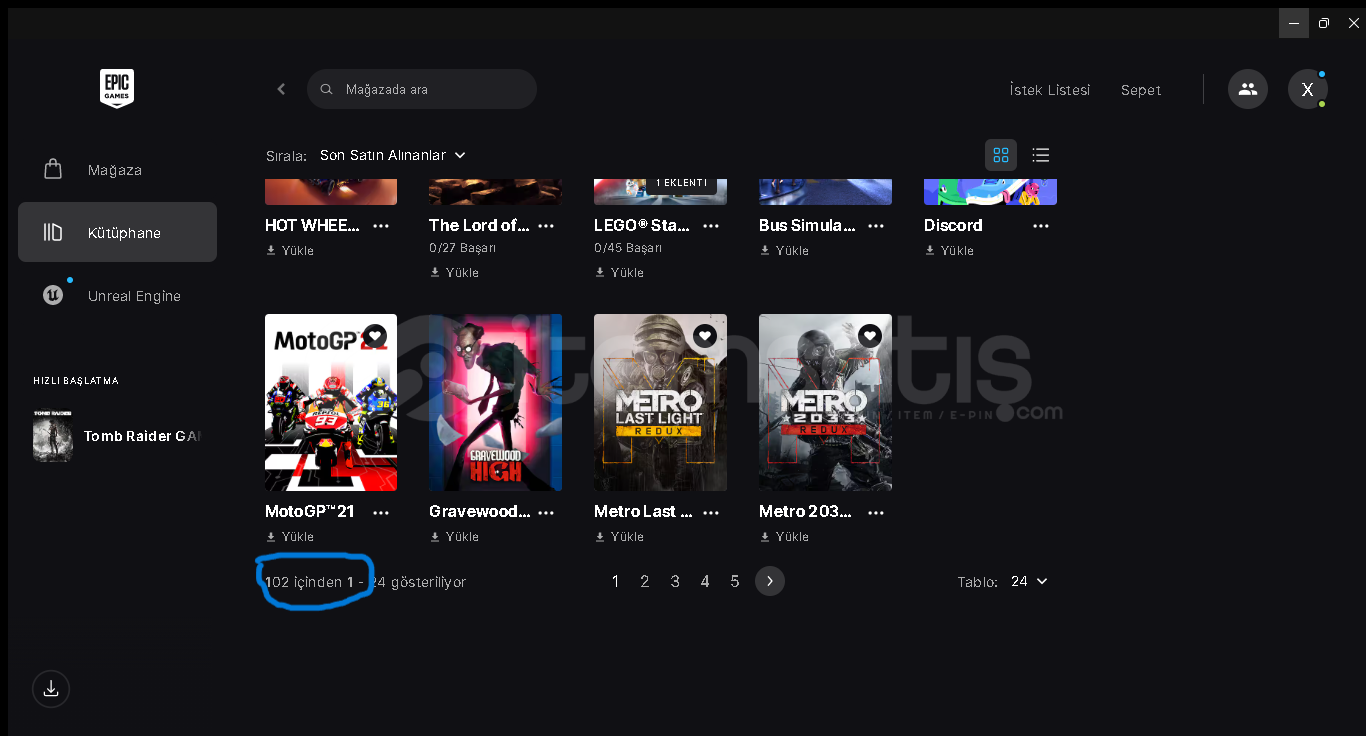The height and width of the screenshot is (736, 1366).
Task: Click the HOT WHEE... game title
Action: pos(312,226)
